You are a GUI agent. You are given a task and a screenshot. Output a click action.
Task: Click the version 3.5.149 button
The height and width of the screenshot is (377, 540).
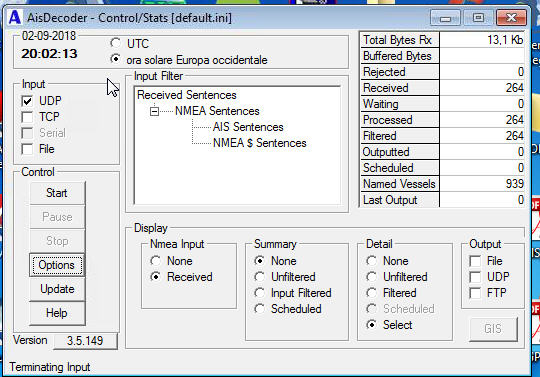(x=85, y=341)
